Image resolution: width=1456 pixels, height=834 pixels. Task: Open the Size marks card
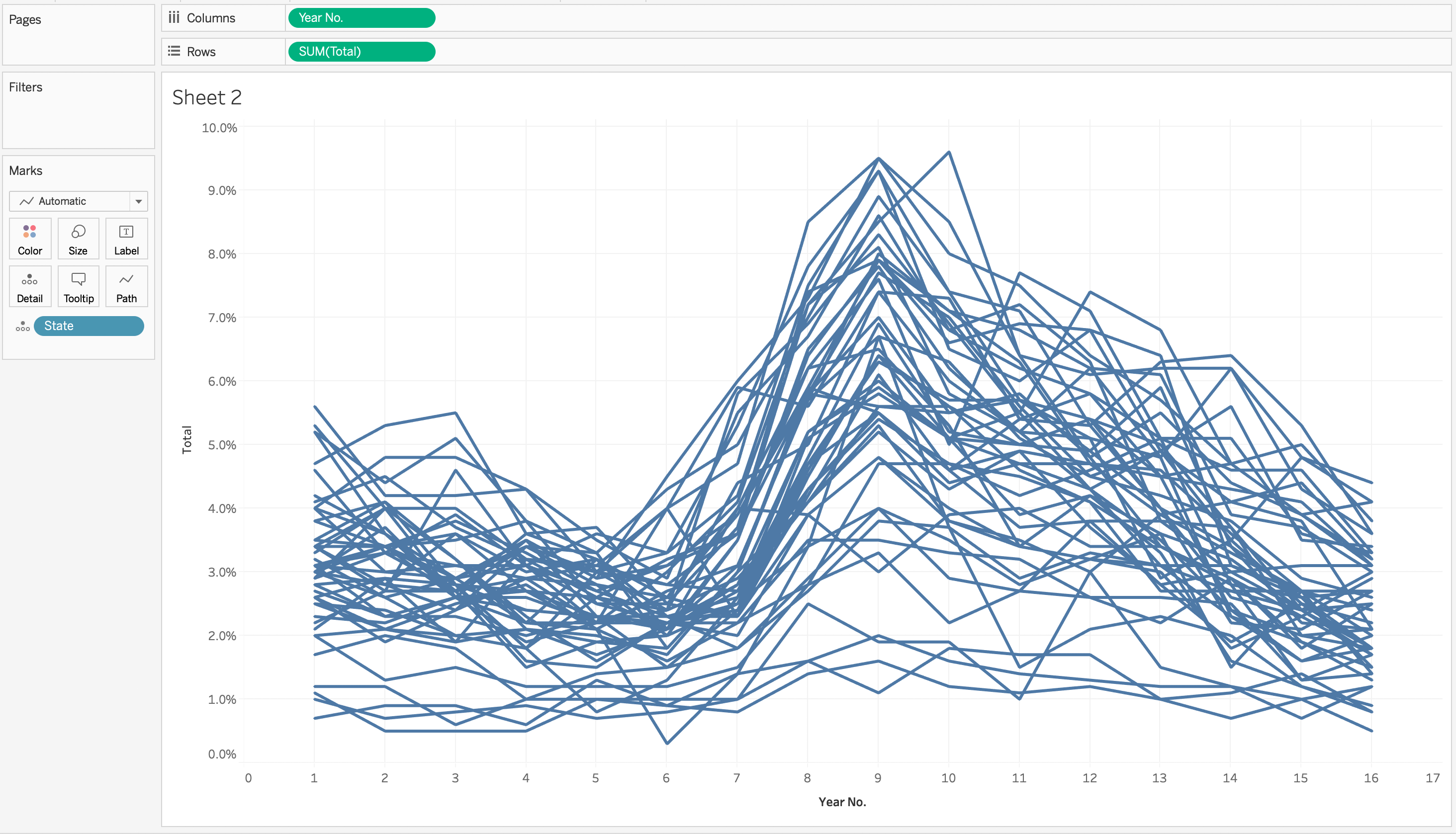pos(78,239)
